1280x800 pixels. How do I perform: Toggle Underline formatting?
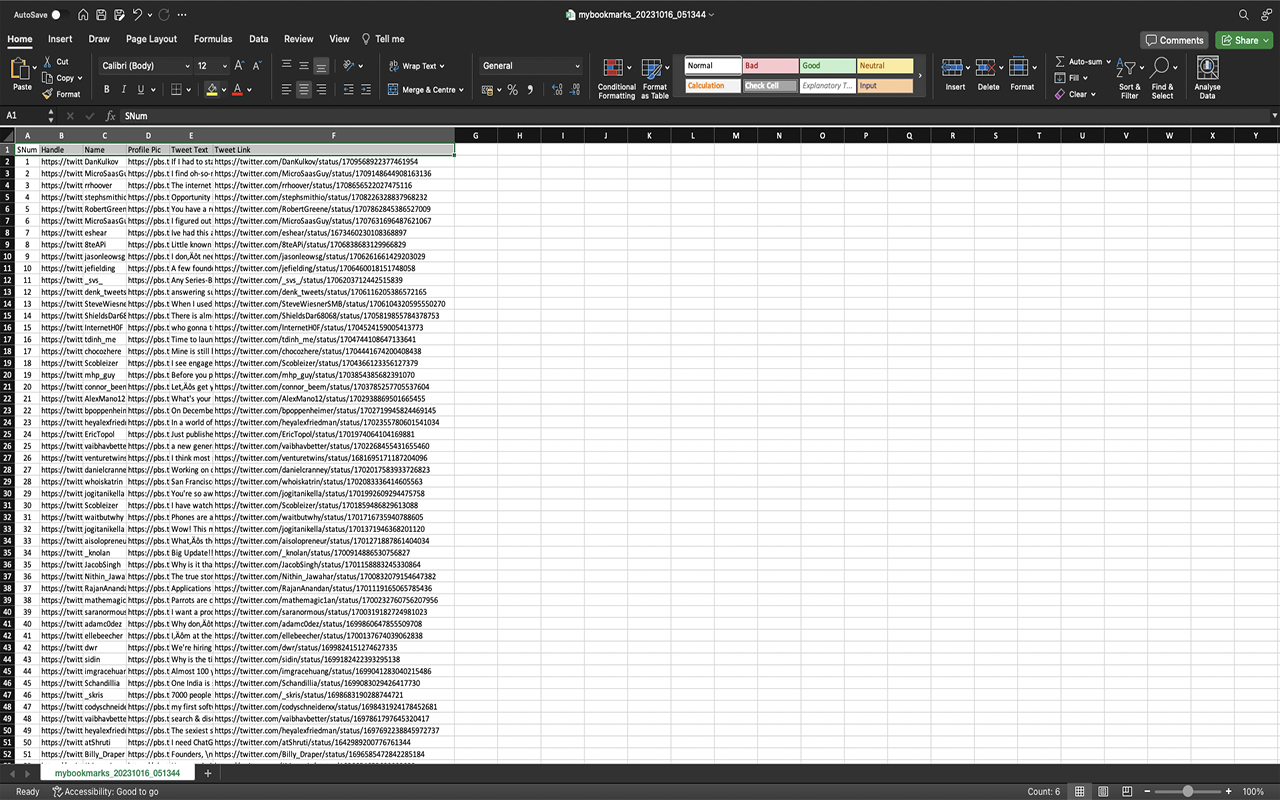click(140, 90)
